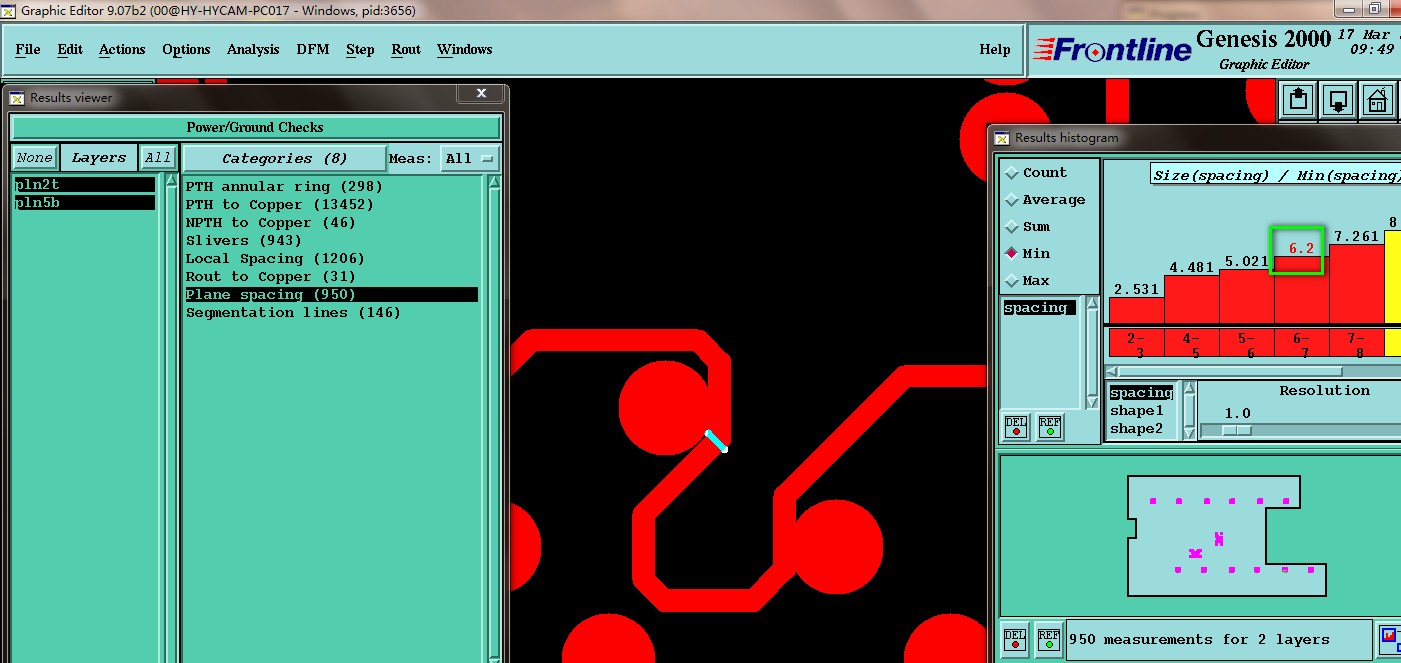Select Rout to Copper (31) category

tap(271, 276)
